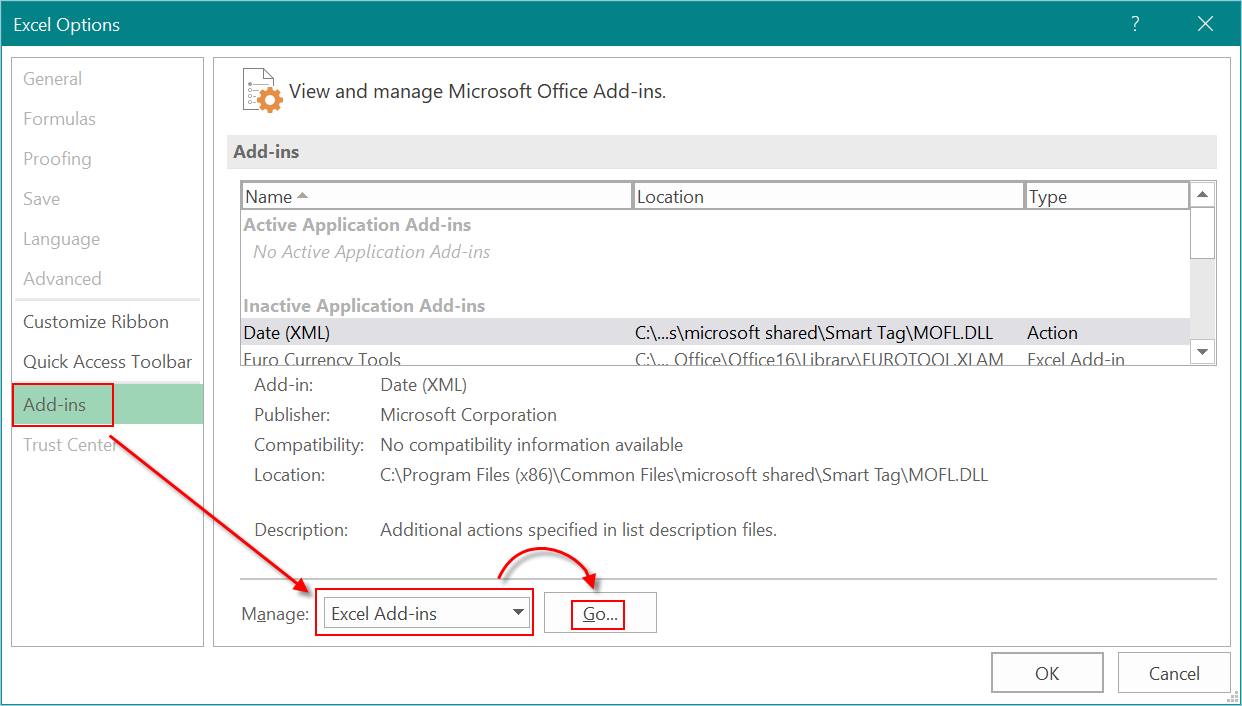Sort list by the Location column header
Viewport: 1242px width, 706px height.
[828, 196]
